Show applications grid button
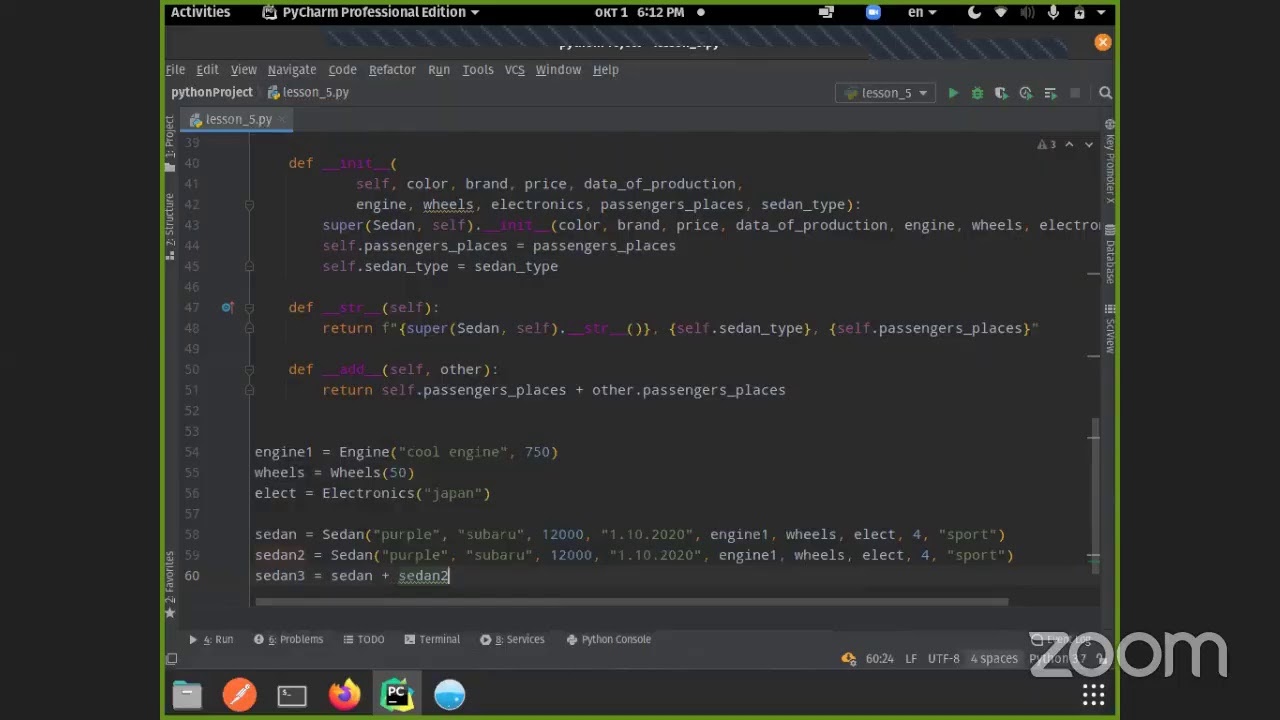 (x=1093, y=694)
